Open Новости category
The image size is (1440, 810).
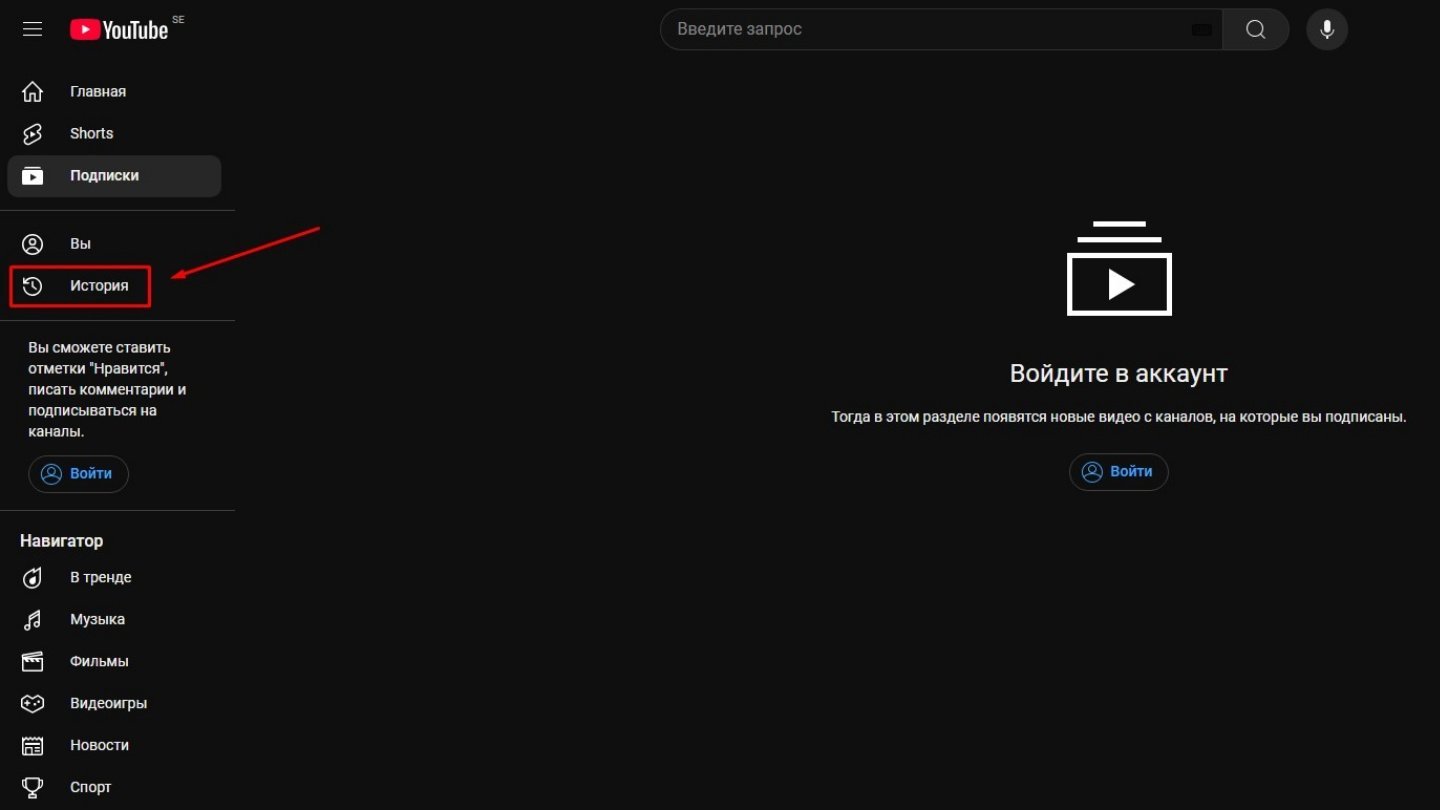point(114,746)
